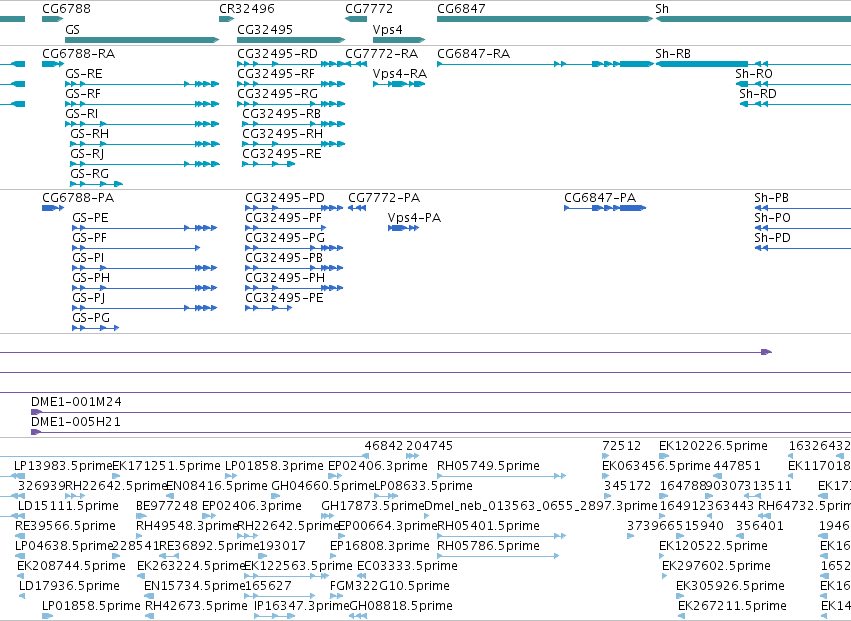Select EST RH05786.5prime
This screenshot has height=621, width=851.
[x=488, y=547]
